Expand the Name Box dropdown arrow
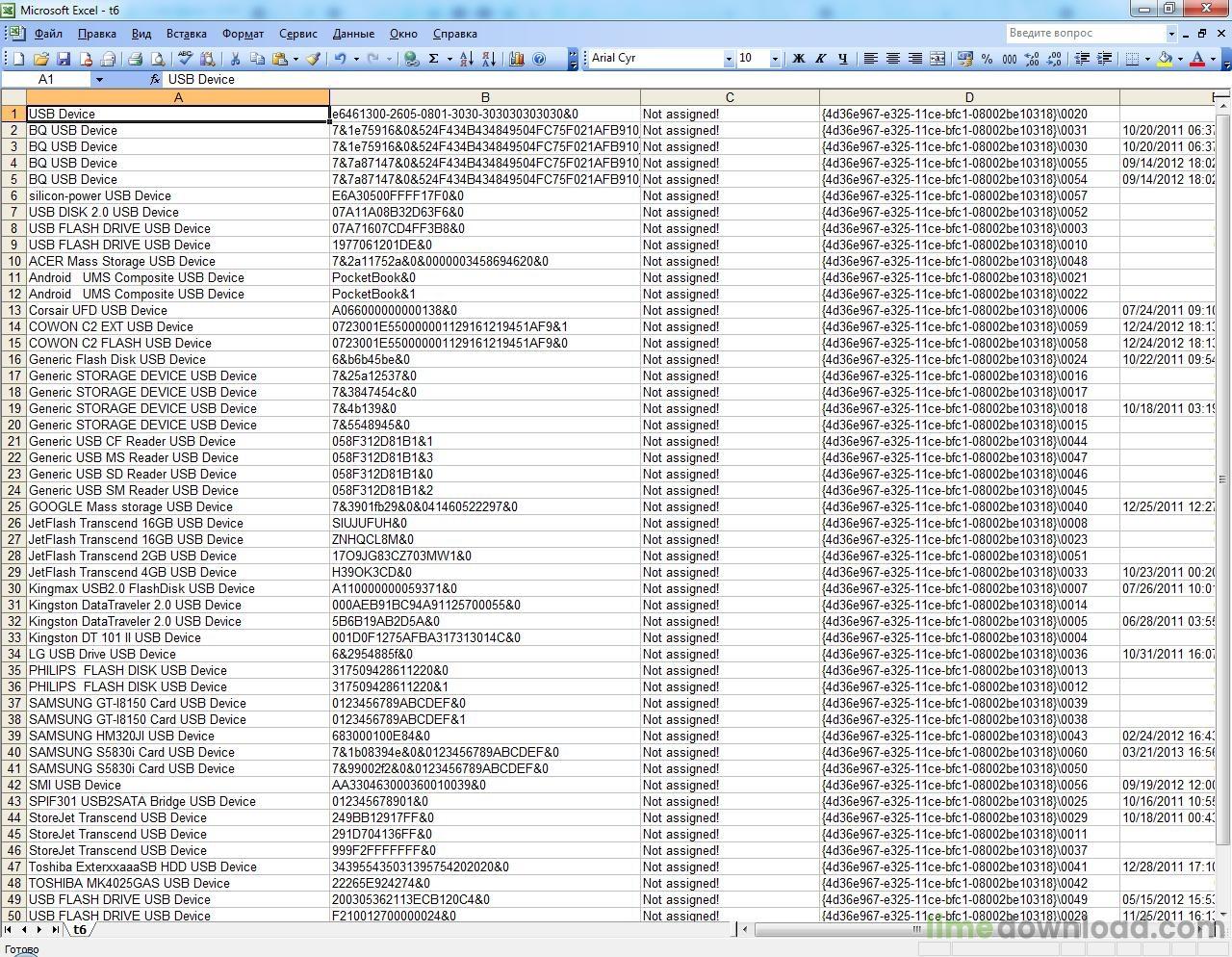Screen dimensions: 1232x957 (98, 80)
